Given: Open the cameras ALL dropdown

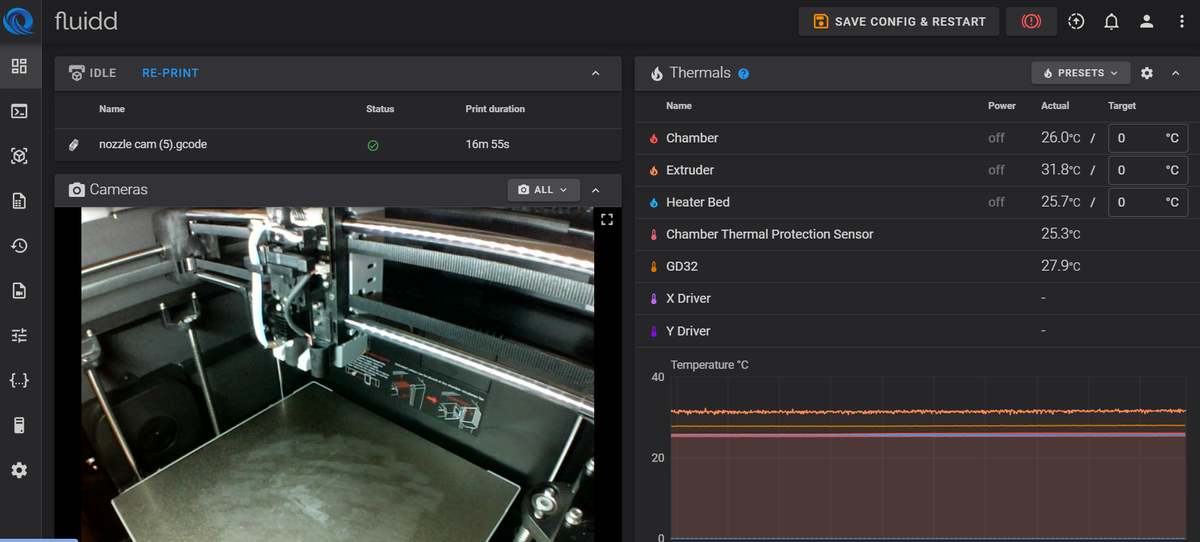Looking at the screenshot, I should tap(543, 190).
